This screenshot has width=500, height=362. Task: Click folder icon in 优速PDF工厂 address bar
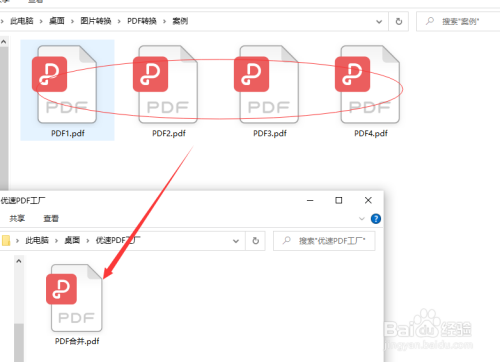(x=6, y=240)
